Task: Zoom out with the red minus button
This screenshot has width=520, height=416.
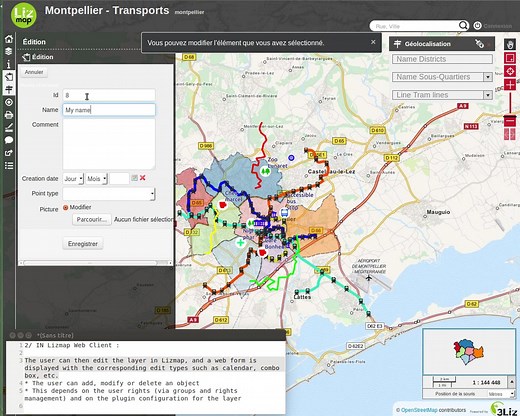Action: [510, 121]
